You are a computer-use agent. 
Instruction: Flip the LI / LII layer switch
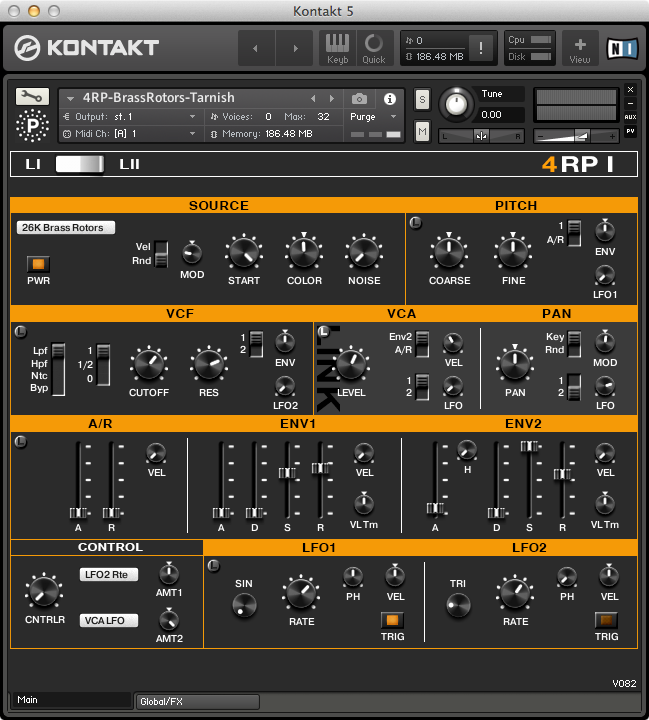click(80, 164)
